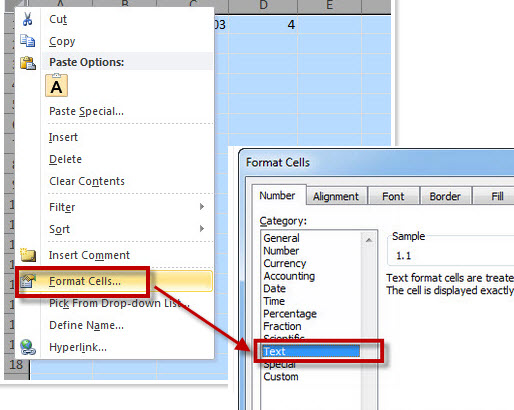Select Date in Category list

[x=274, y=289]
